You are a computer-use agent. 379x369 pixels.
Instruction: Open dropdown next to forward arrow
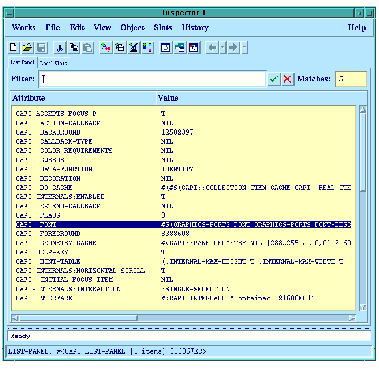[x=244, y=47]
